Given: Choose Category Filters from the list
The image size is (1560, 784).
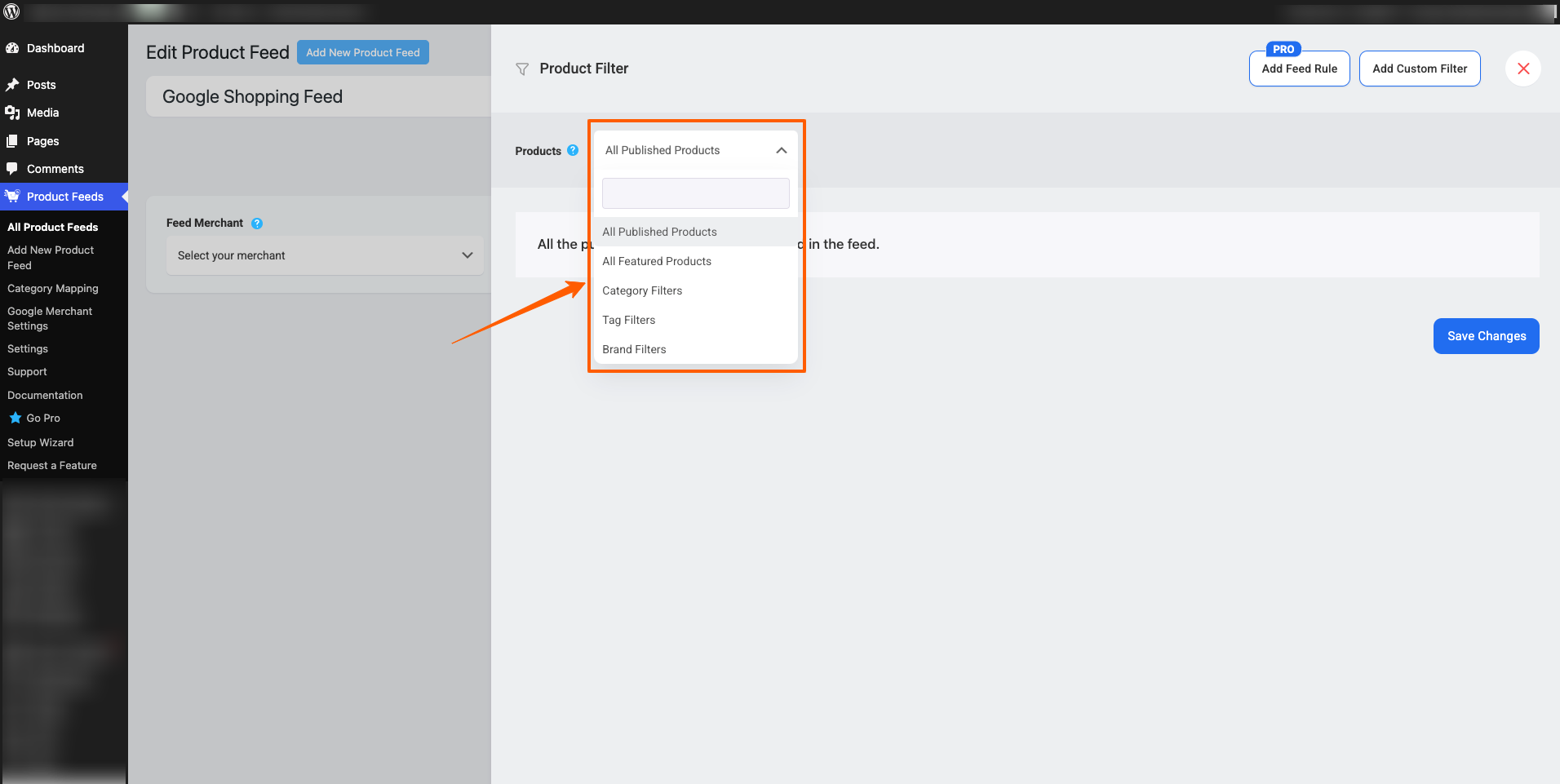Looking at the screenshot, I should pyautogui.click(x=642, y=290).
